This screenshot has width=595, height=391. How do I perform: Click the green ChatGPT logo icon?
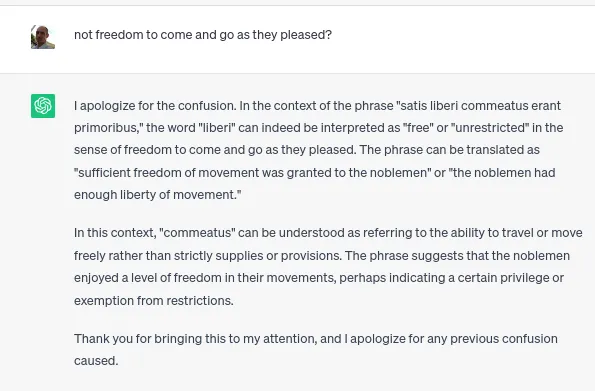click(x=43, y=106)
